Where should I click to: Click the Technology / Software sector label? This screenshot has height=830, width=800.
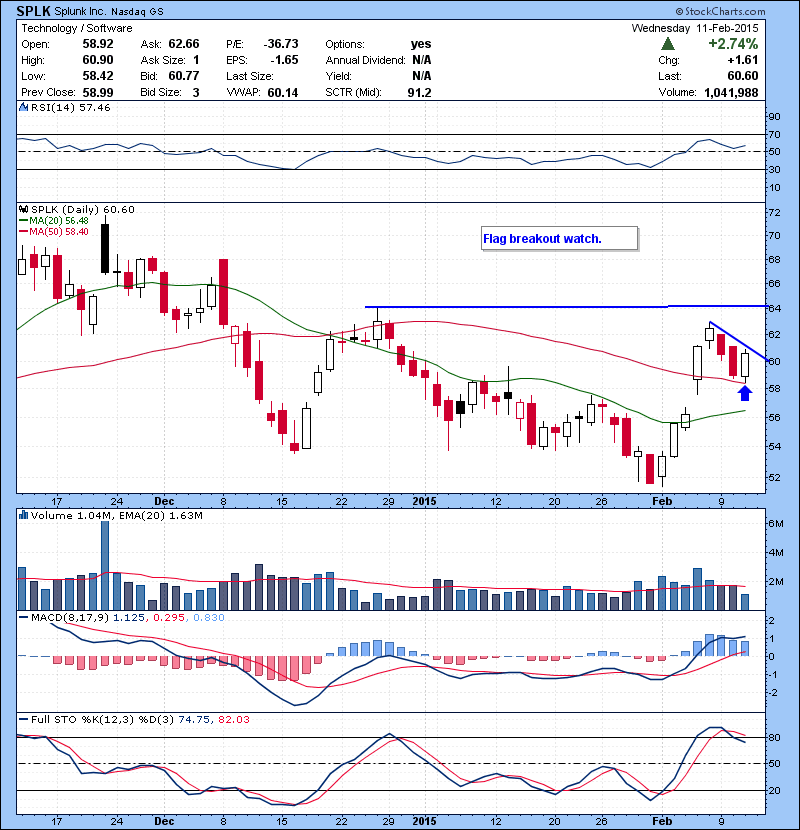[x=77, y=28]
